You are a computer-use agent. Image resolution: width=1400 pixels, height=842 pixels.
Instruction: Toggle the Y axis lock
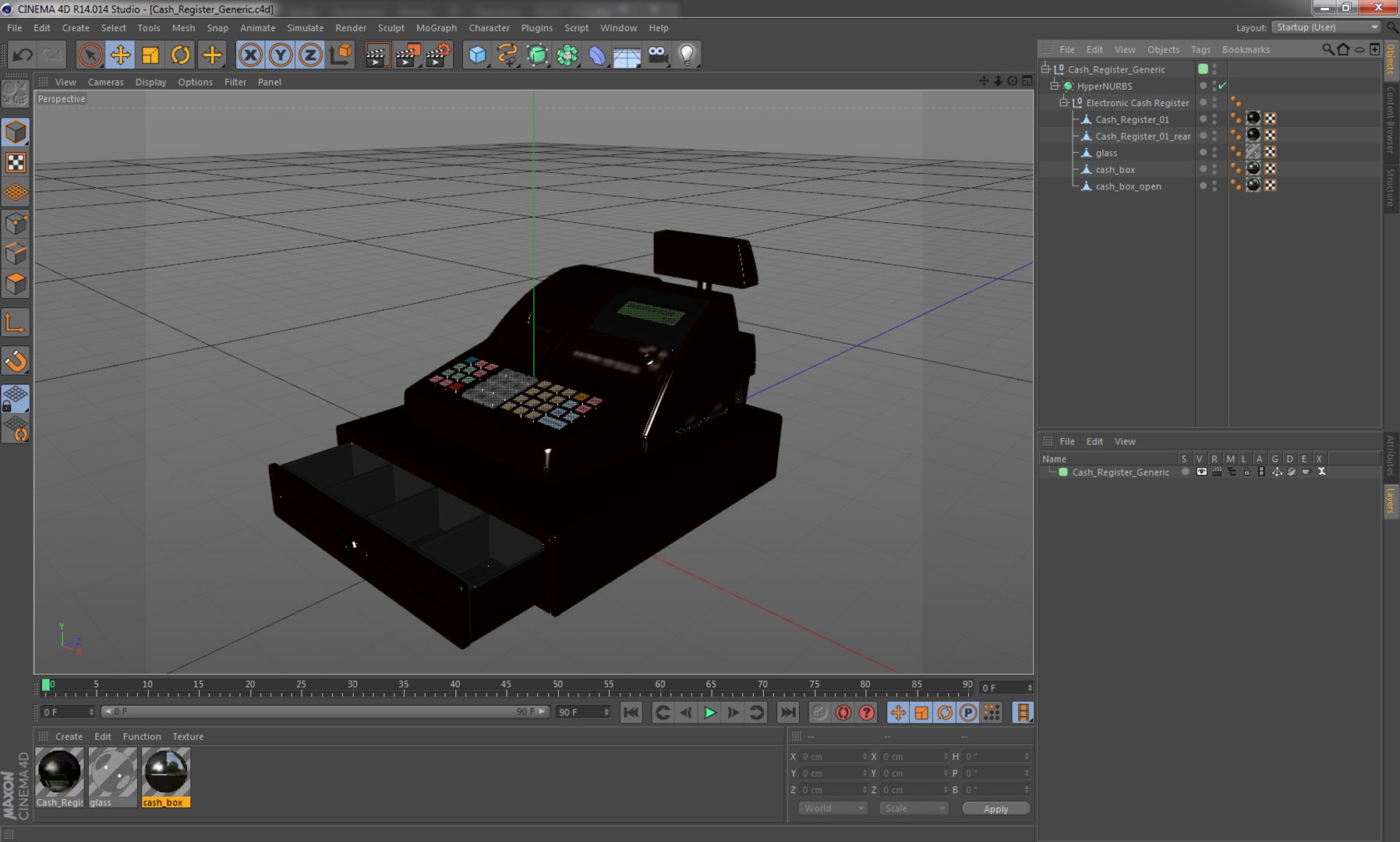(281, 55)
